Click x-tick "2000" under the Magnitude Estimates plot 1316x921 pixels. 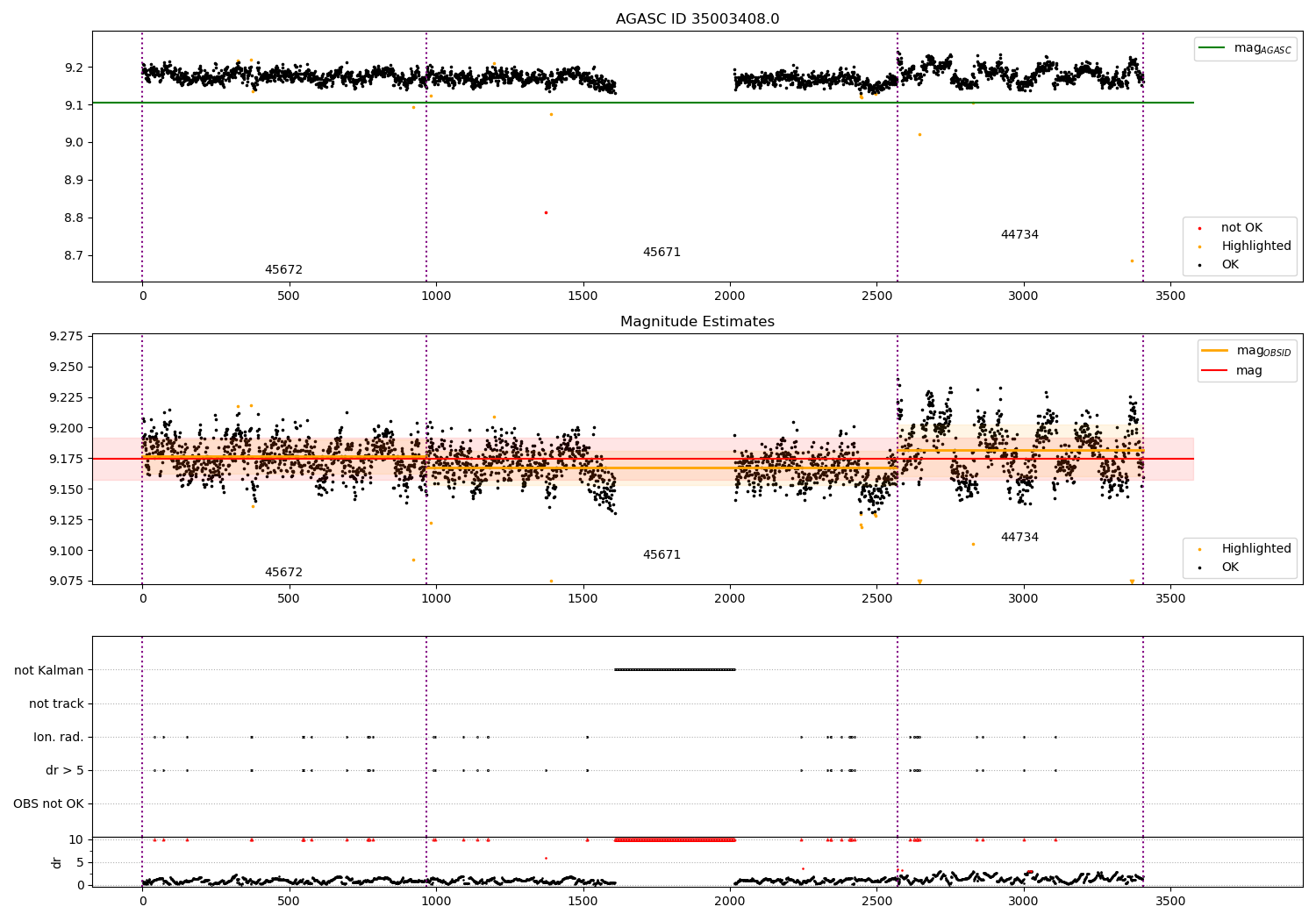[730, 599]
